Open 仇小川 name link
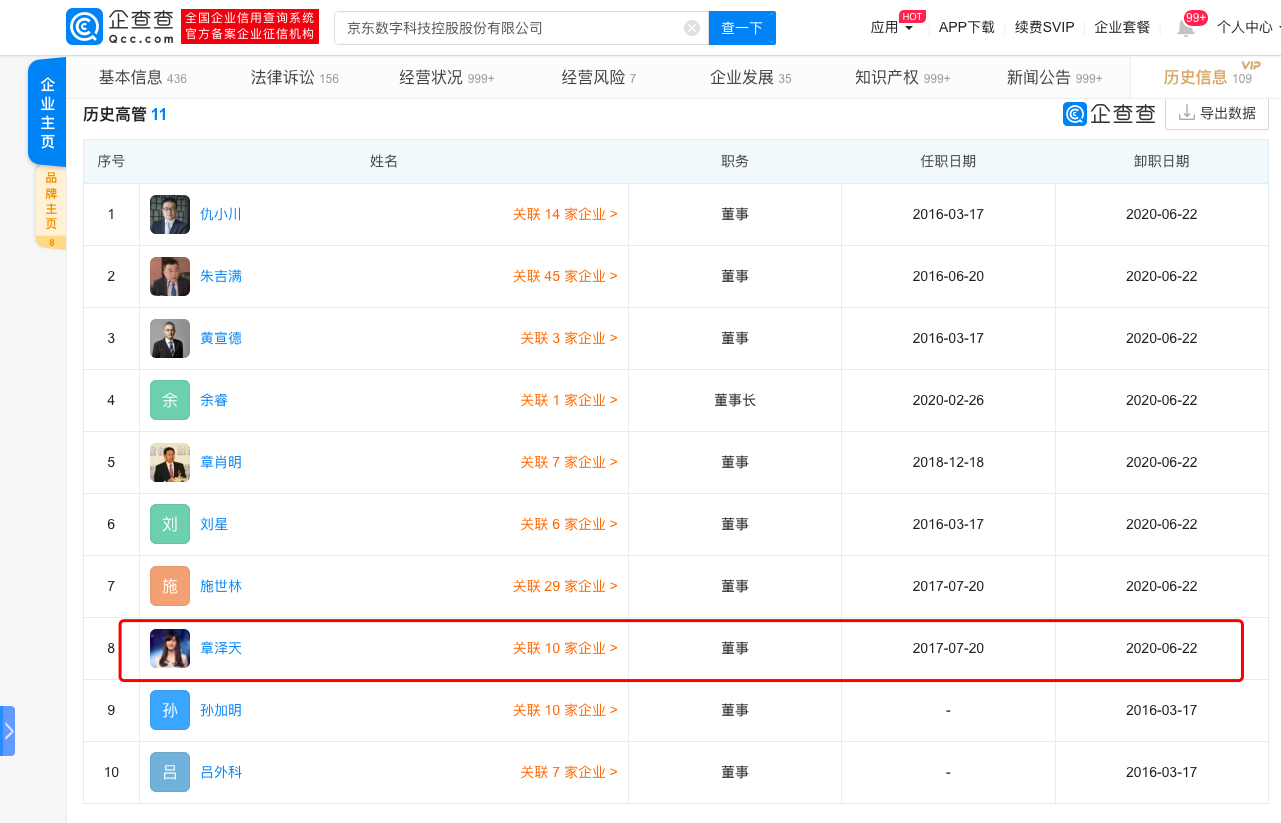The width and height of the screenshot is (1281, 823). tap(221, 214)
